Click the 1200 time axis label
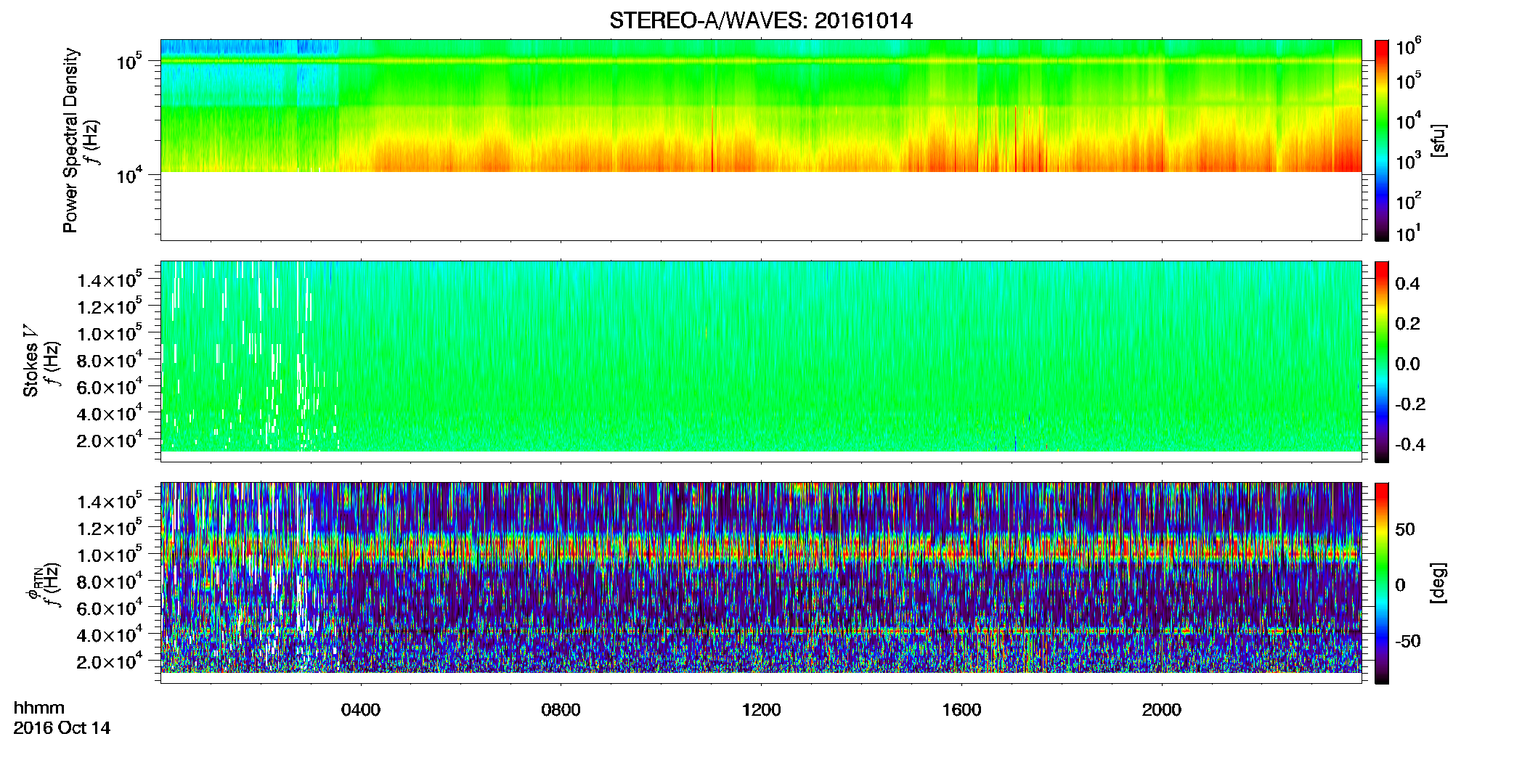The width and height of the screenshot is (1522, 784). click(x=761, y=710)
